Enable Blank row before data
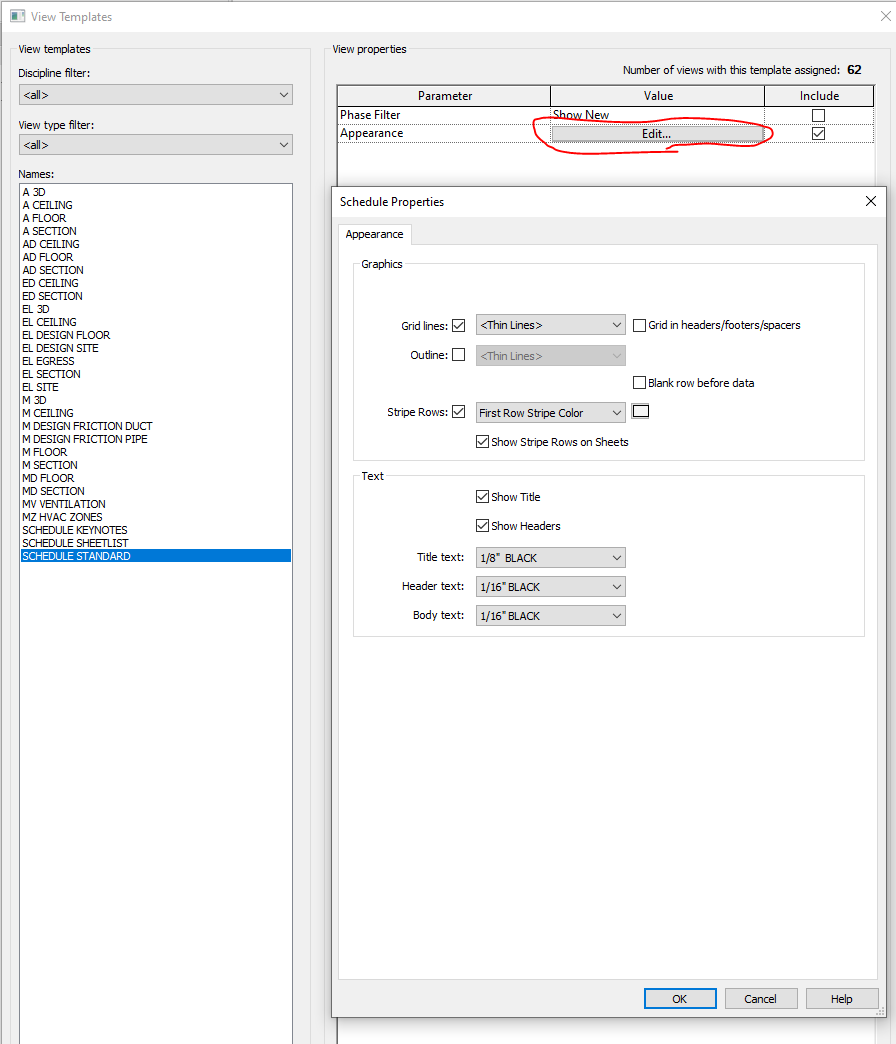Viewport: 896px width, 1044px height. [638, 382]
